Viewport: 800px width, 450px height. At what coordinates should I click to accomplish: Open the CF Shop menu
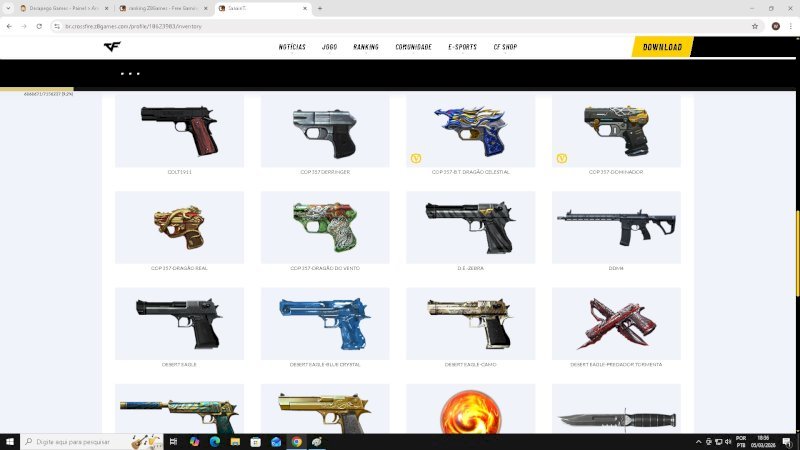pyautogui.click(x=505, y=47)
